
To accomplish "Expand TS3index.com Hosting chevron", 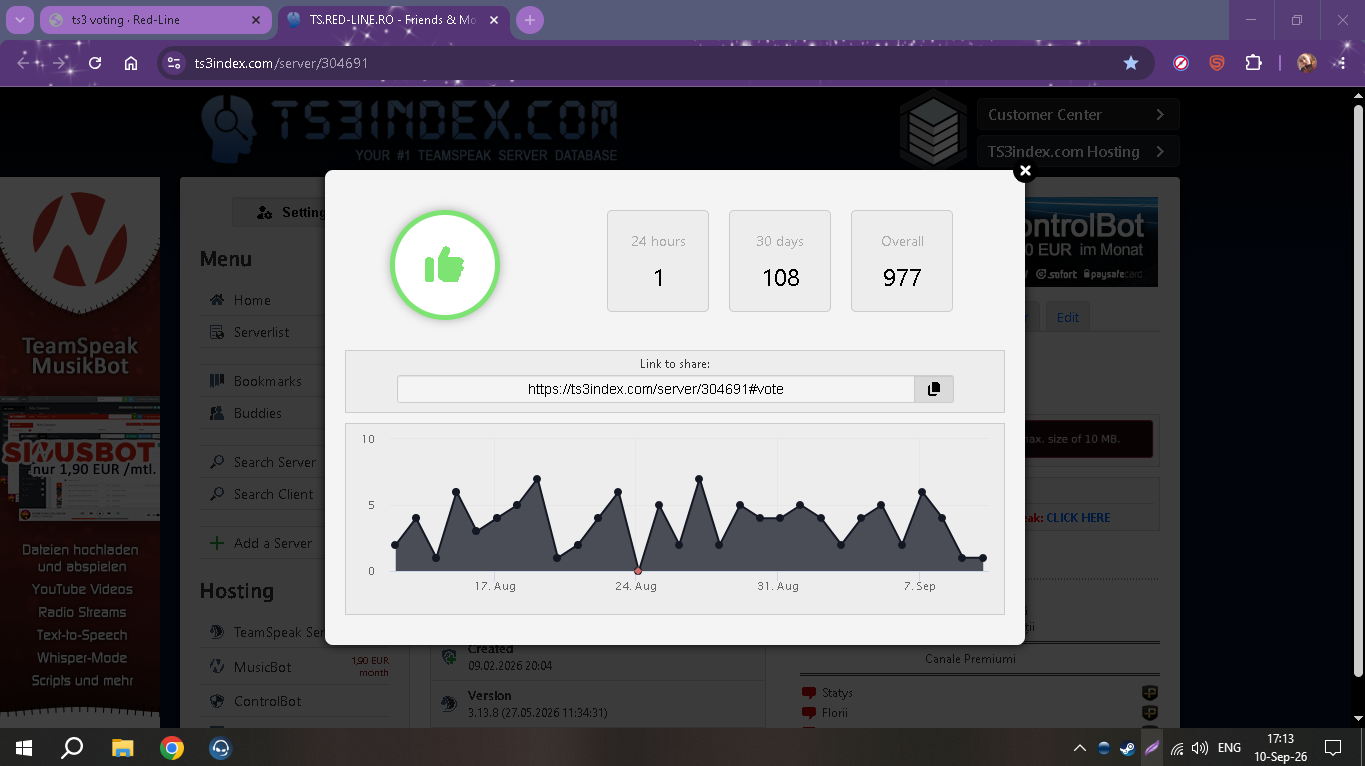I will click(1160, 152).
